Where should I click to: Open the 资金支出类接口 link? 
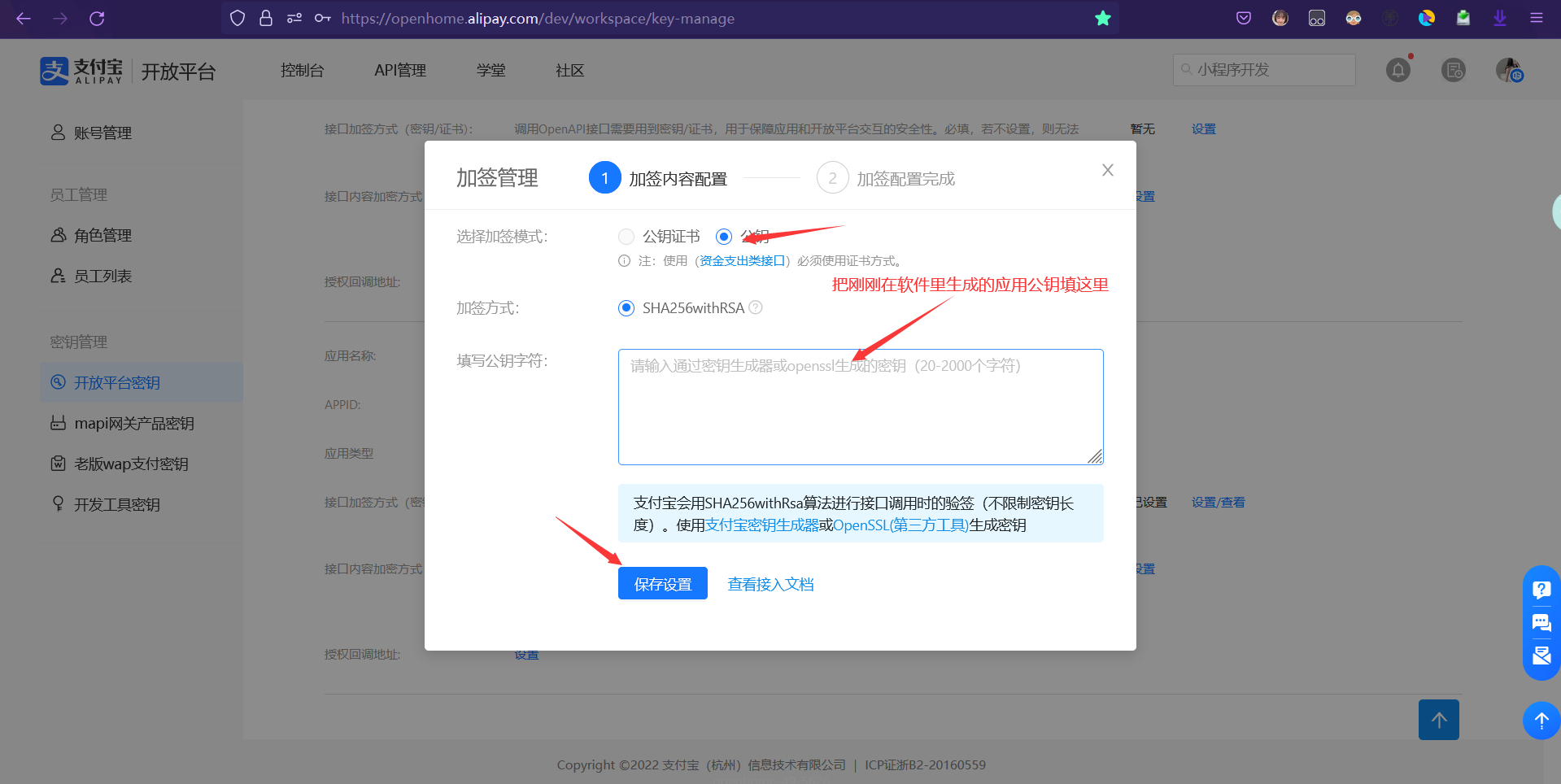(x=743, y=261)
